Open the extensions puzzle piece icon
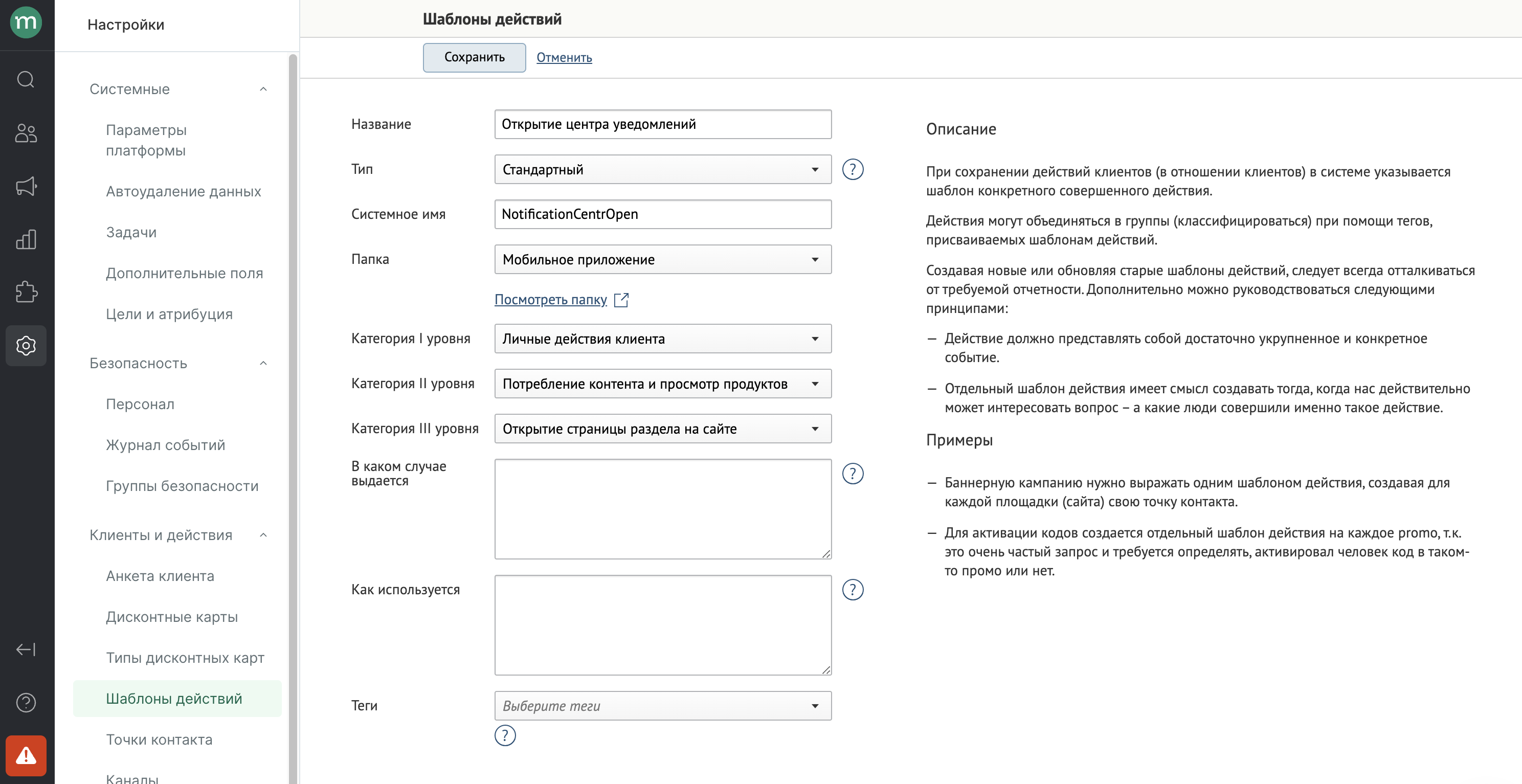This screenshot has height=784, width=1522. point(26,292)
